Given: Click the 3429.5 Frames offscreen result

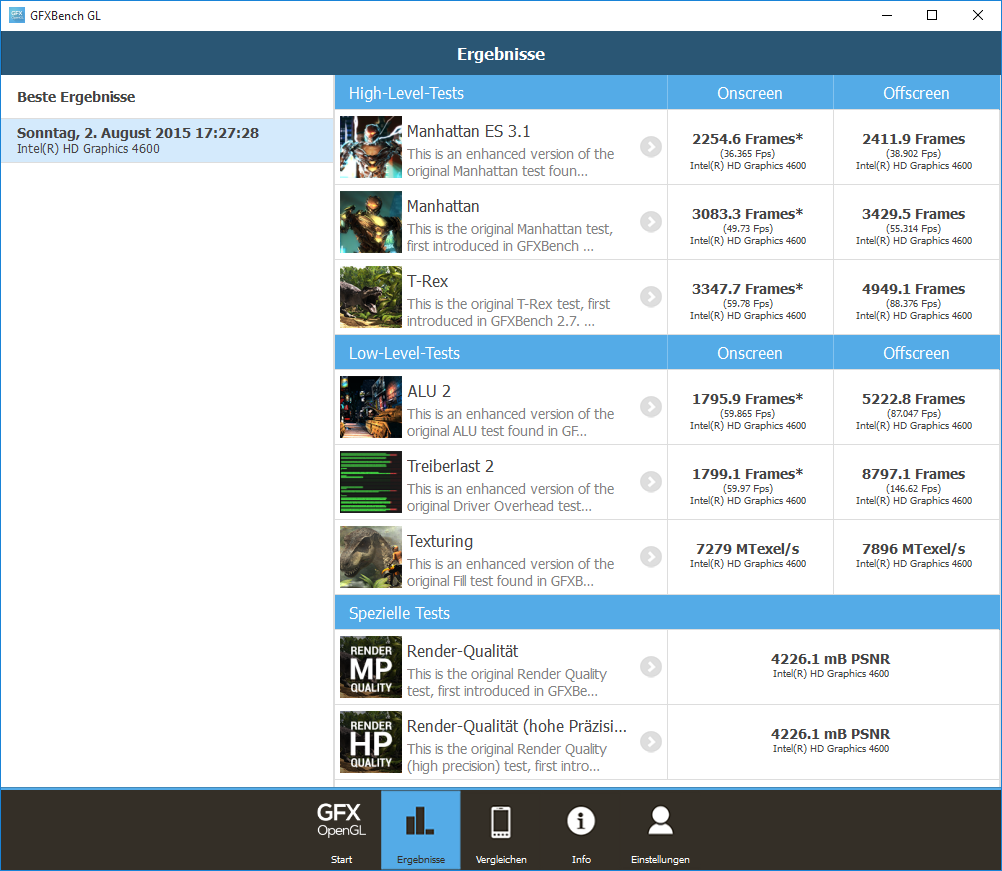Looking at the screenshot, I should pos(914,213).
